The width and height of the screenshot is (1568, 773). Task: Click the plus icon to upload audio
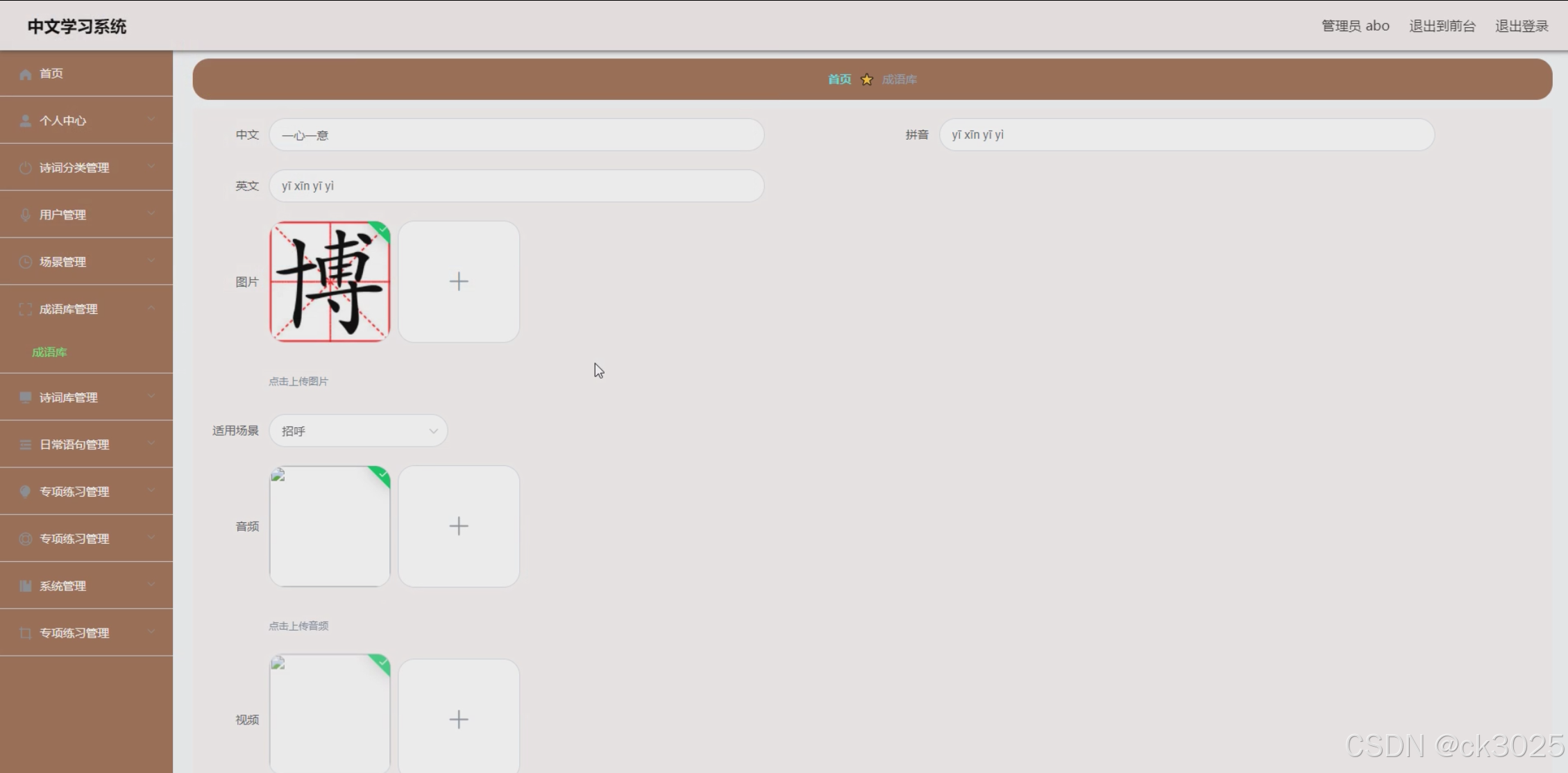(x=458, y=526)
